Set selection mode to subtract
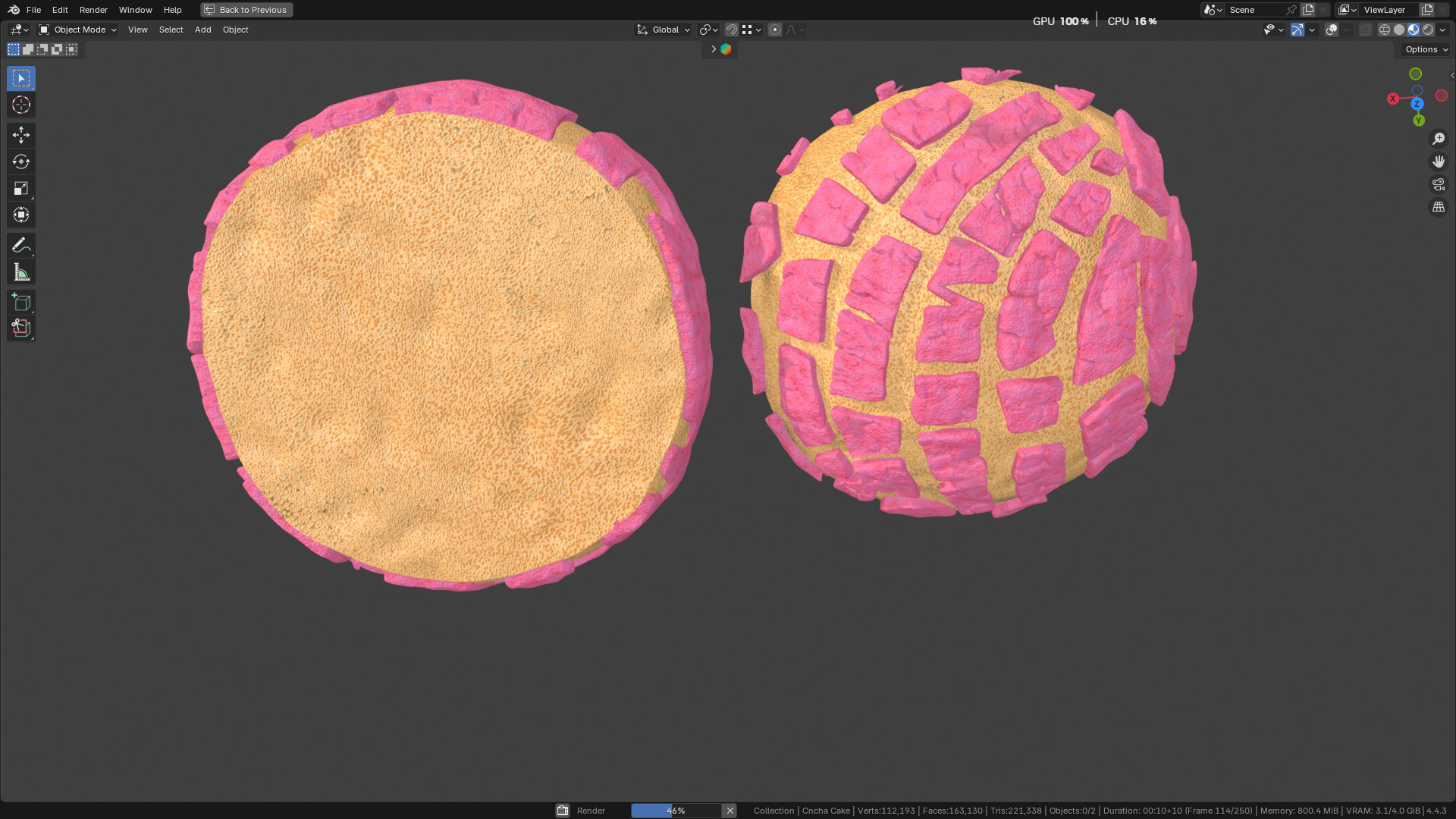 [42, 49]
